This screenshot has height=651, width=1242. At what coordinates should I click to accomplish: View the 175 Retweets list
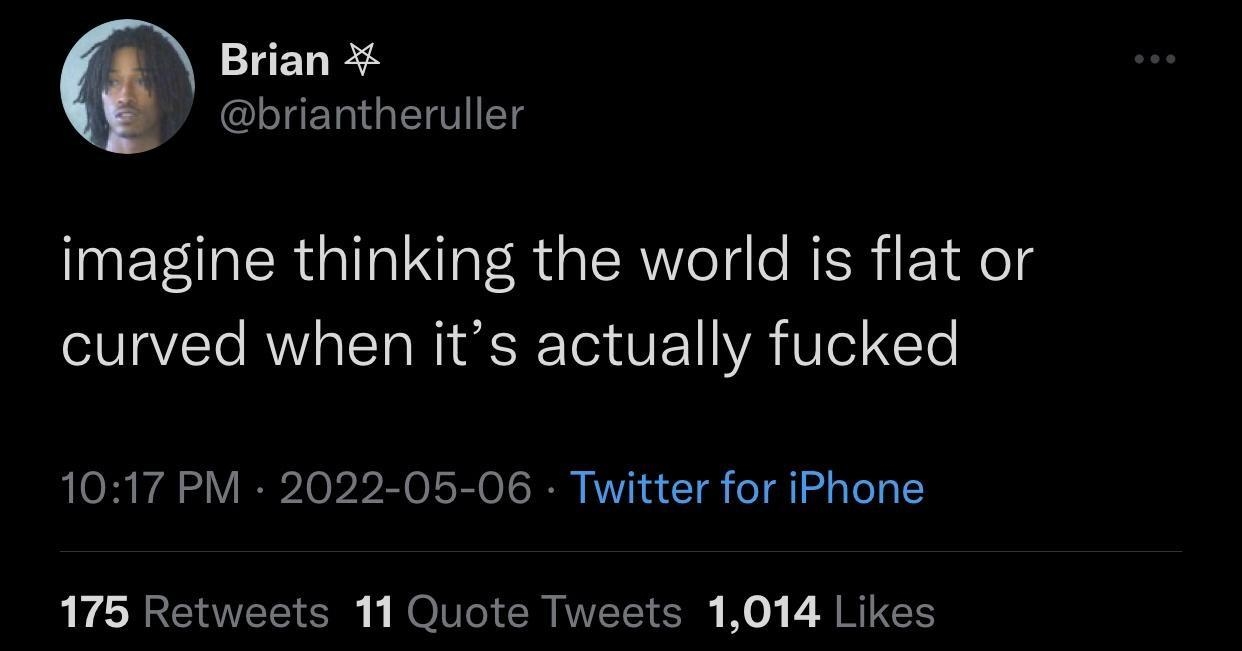click(195, 611)
